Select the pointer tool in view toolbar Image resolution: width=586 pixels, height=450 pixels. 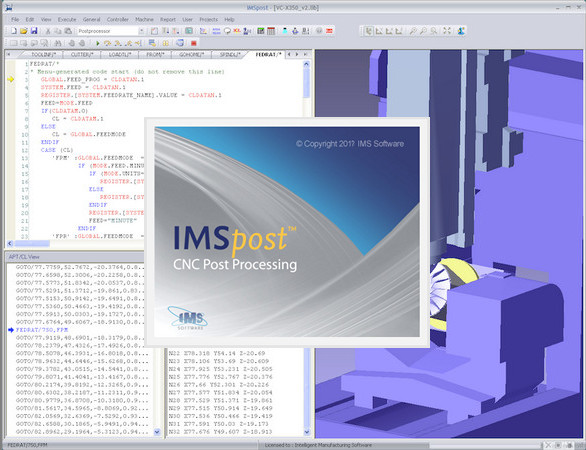[368, 31]
